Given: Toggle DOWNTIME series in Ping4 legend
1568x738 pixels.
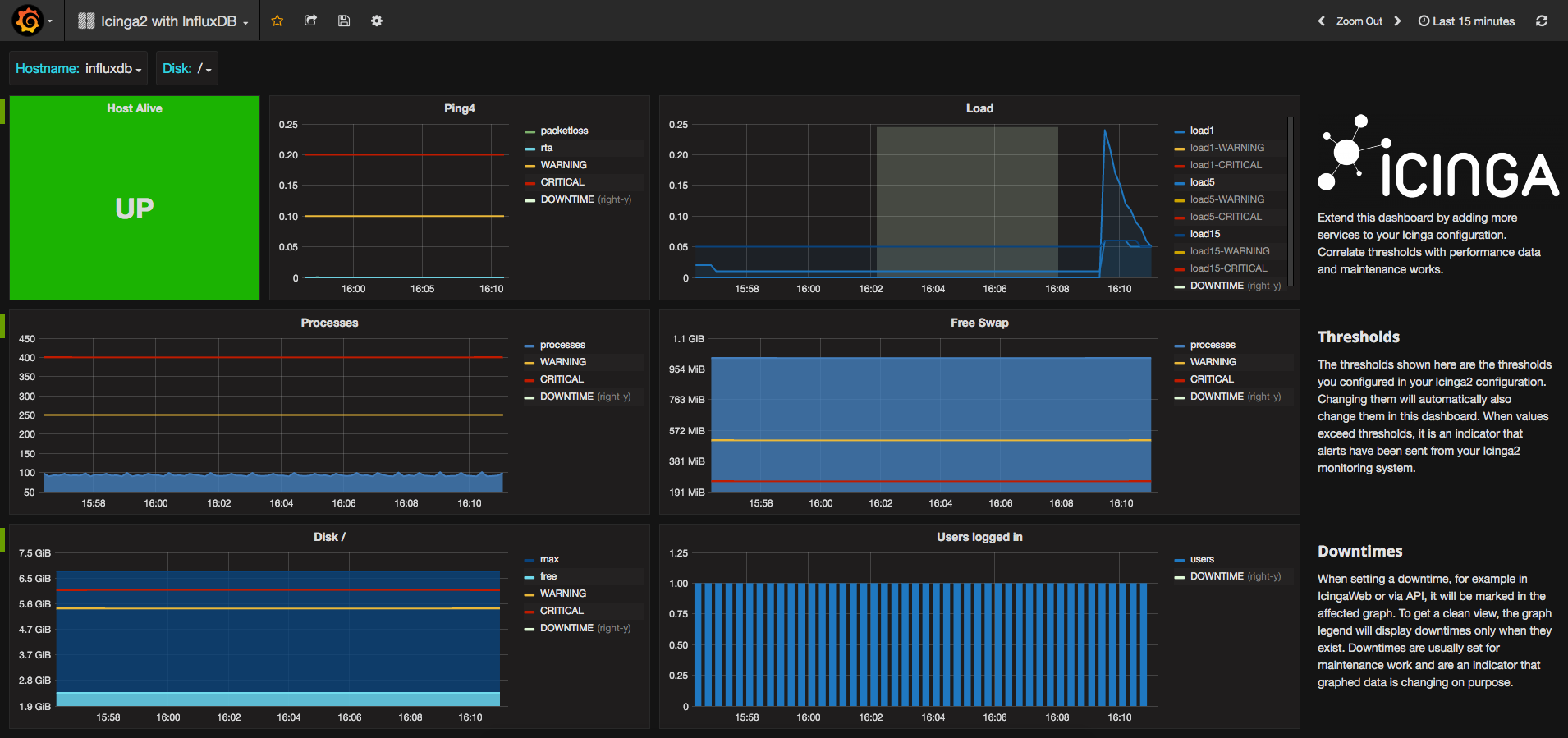Looking at the screenshot, I should 567,199.
